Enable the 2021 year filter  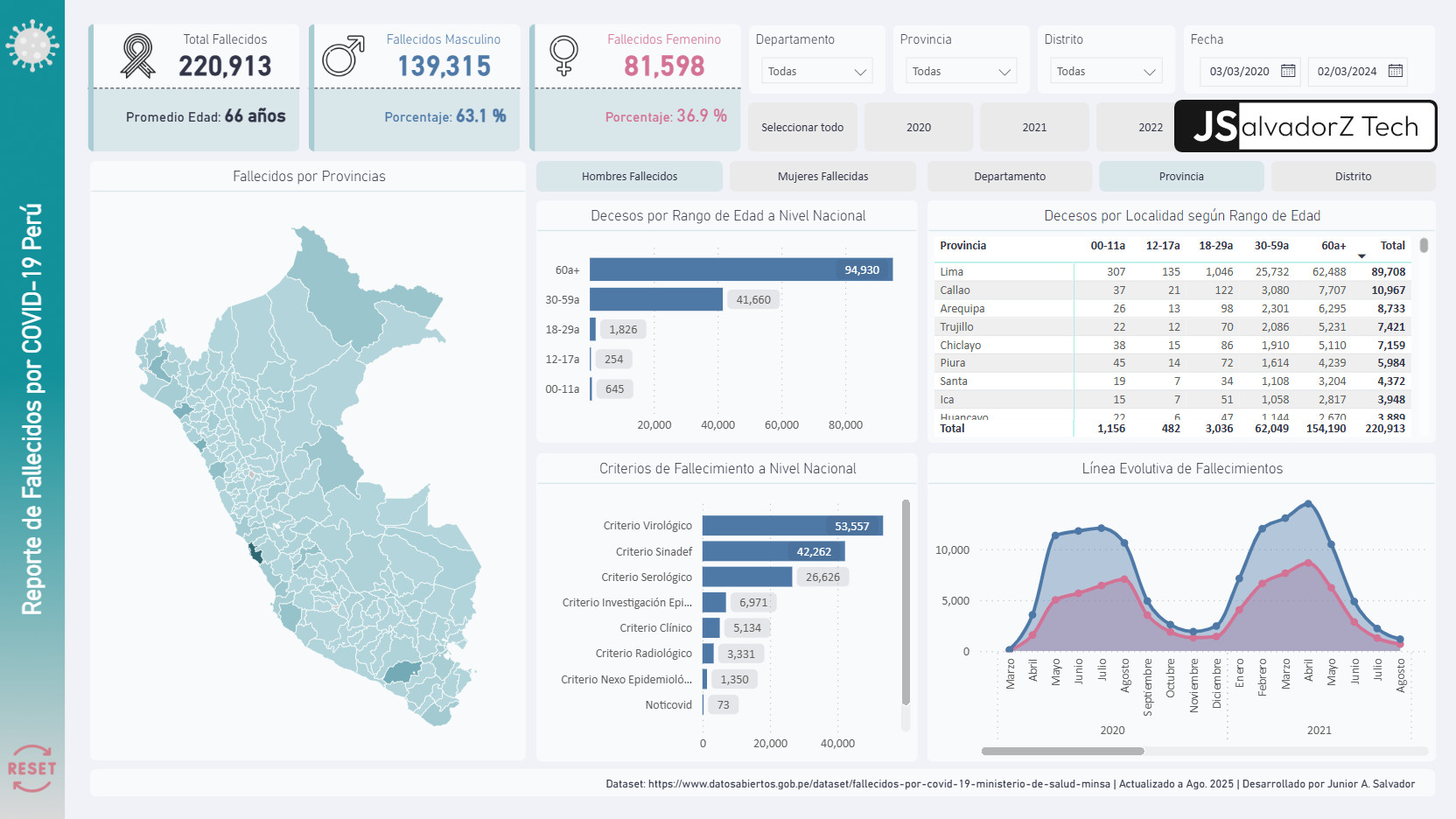tap(1034, 126)
